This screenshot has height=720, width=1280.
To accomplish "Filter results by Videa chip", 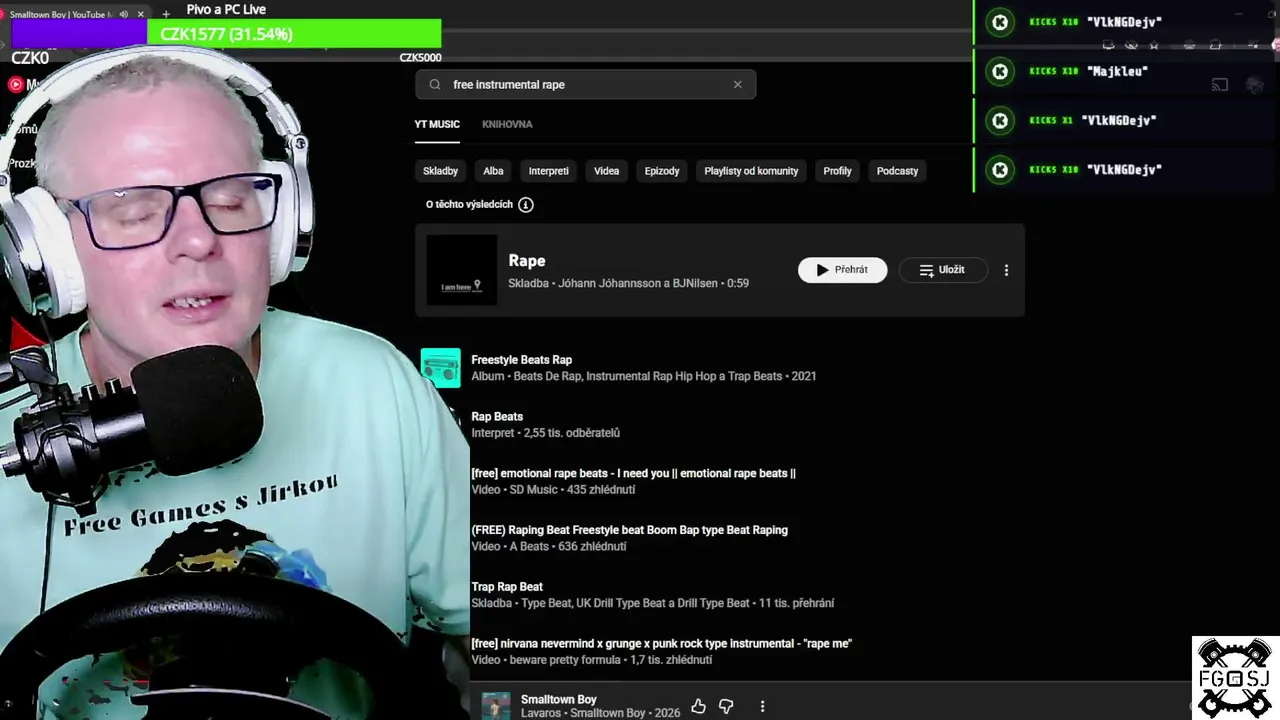I will point(606,171).
